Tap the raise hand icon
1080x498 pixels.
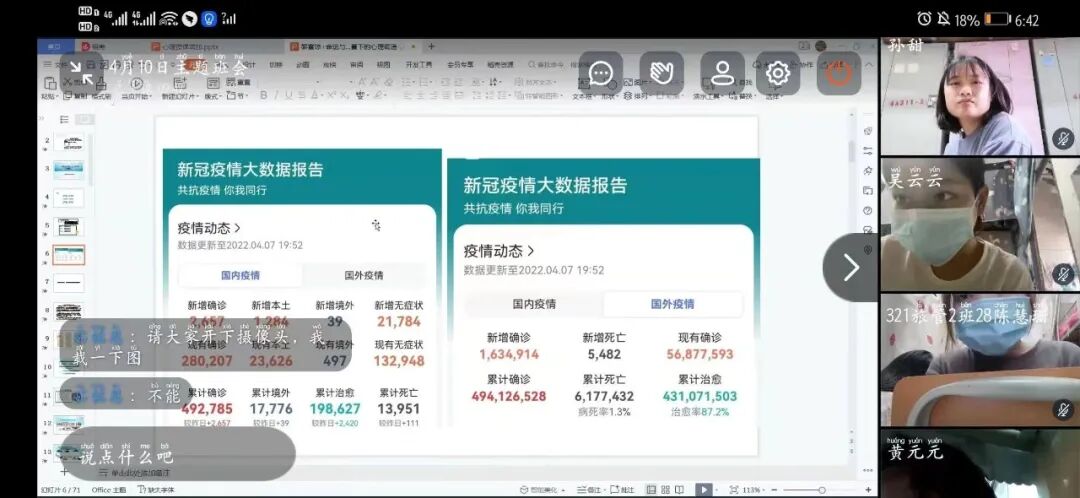[x=661, y=73]
